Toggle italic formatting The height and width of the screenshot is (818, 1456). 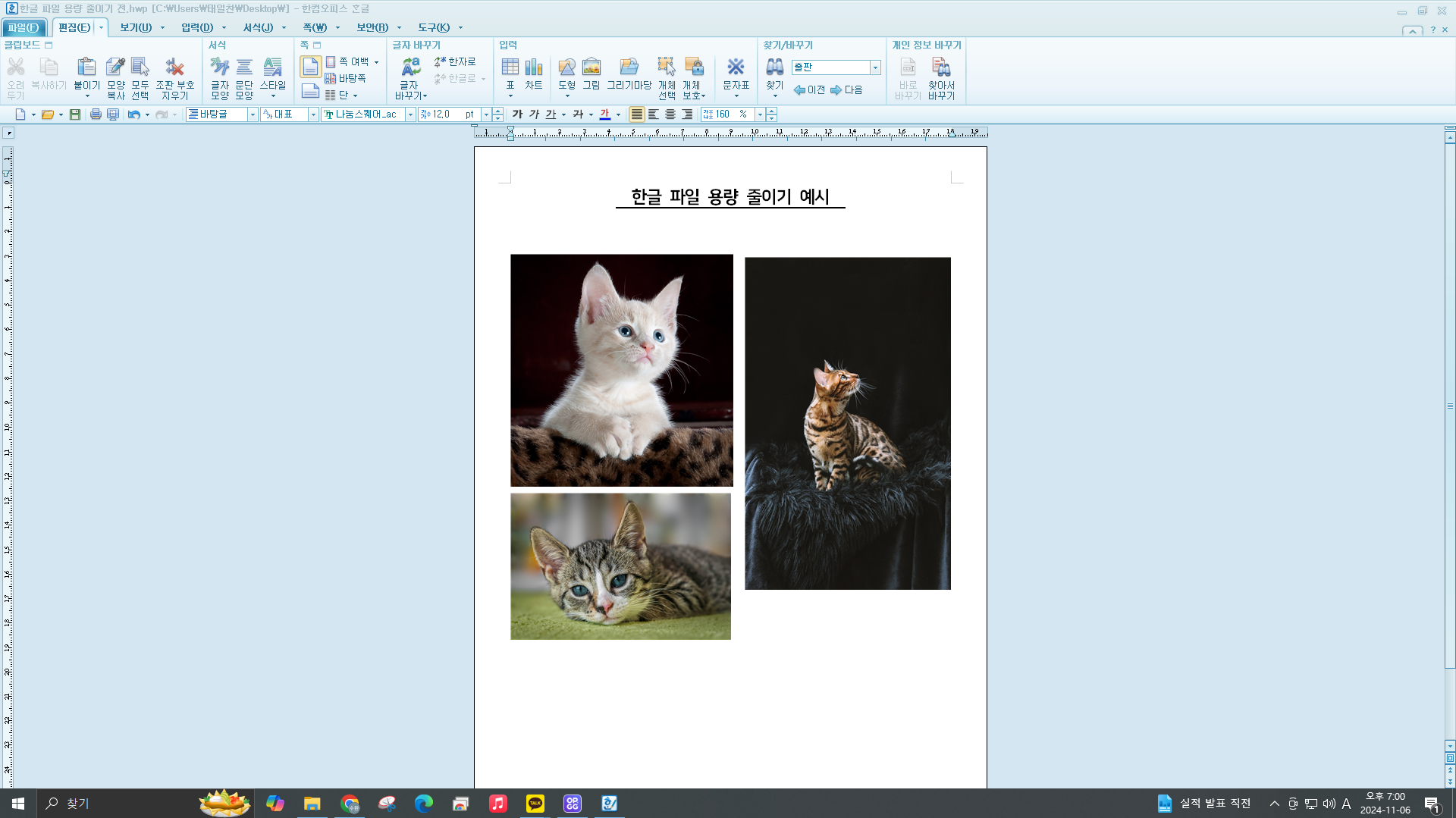(535, 114)
